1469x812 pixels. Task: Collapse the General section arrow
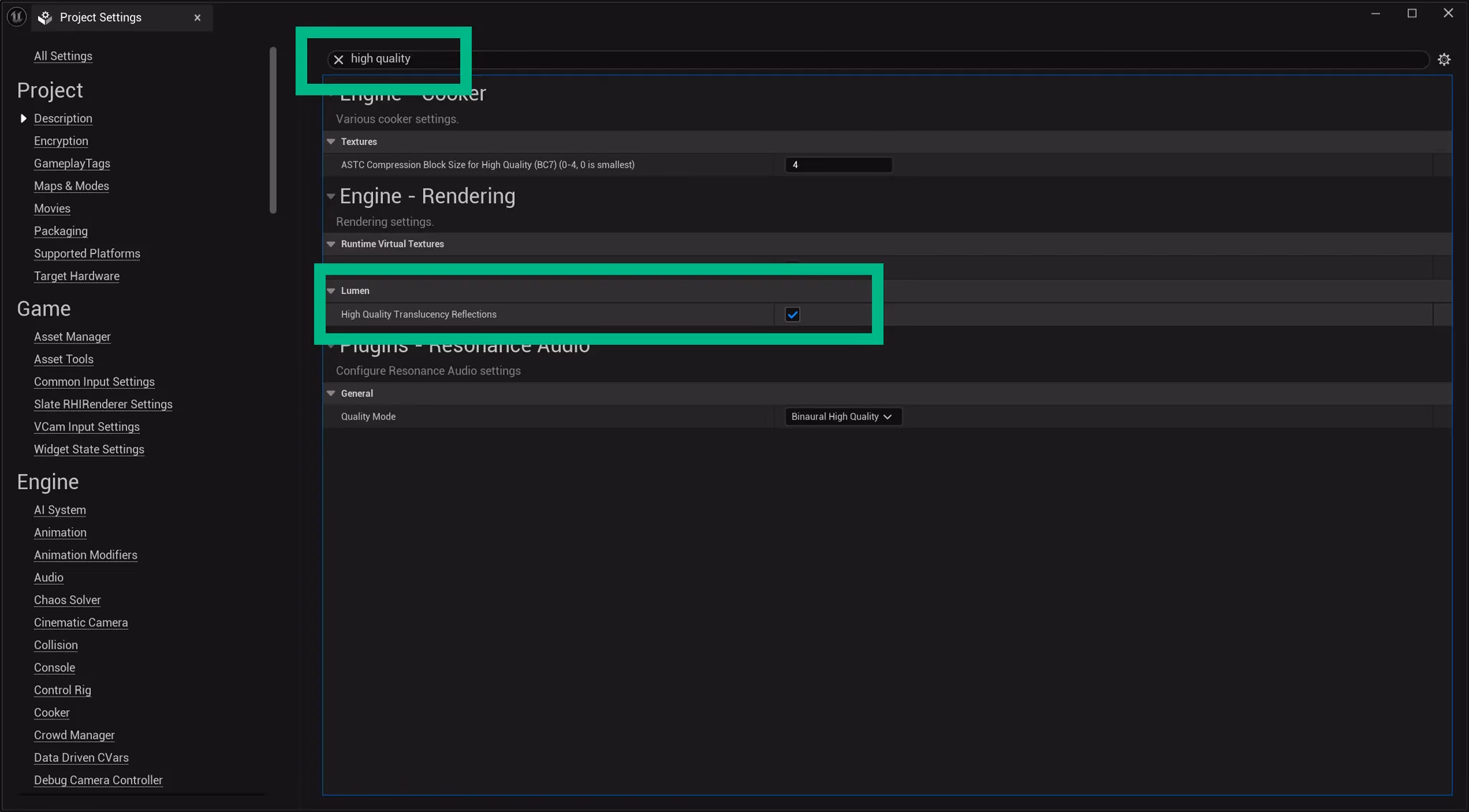tap(331, 393)
